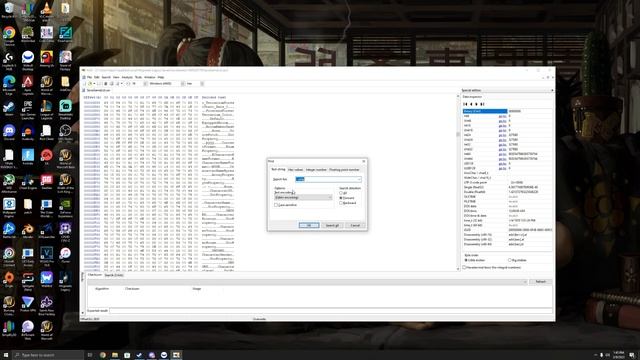Open the VLC media player desktop shortcut

(47, 10)
